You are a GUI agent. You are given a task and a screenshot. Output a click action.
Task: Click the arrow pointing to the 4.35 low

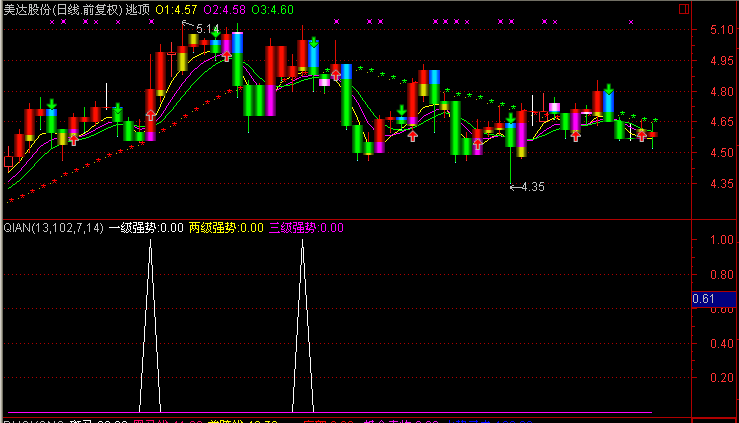pos(515,186)
